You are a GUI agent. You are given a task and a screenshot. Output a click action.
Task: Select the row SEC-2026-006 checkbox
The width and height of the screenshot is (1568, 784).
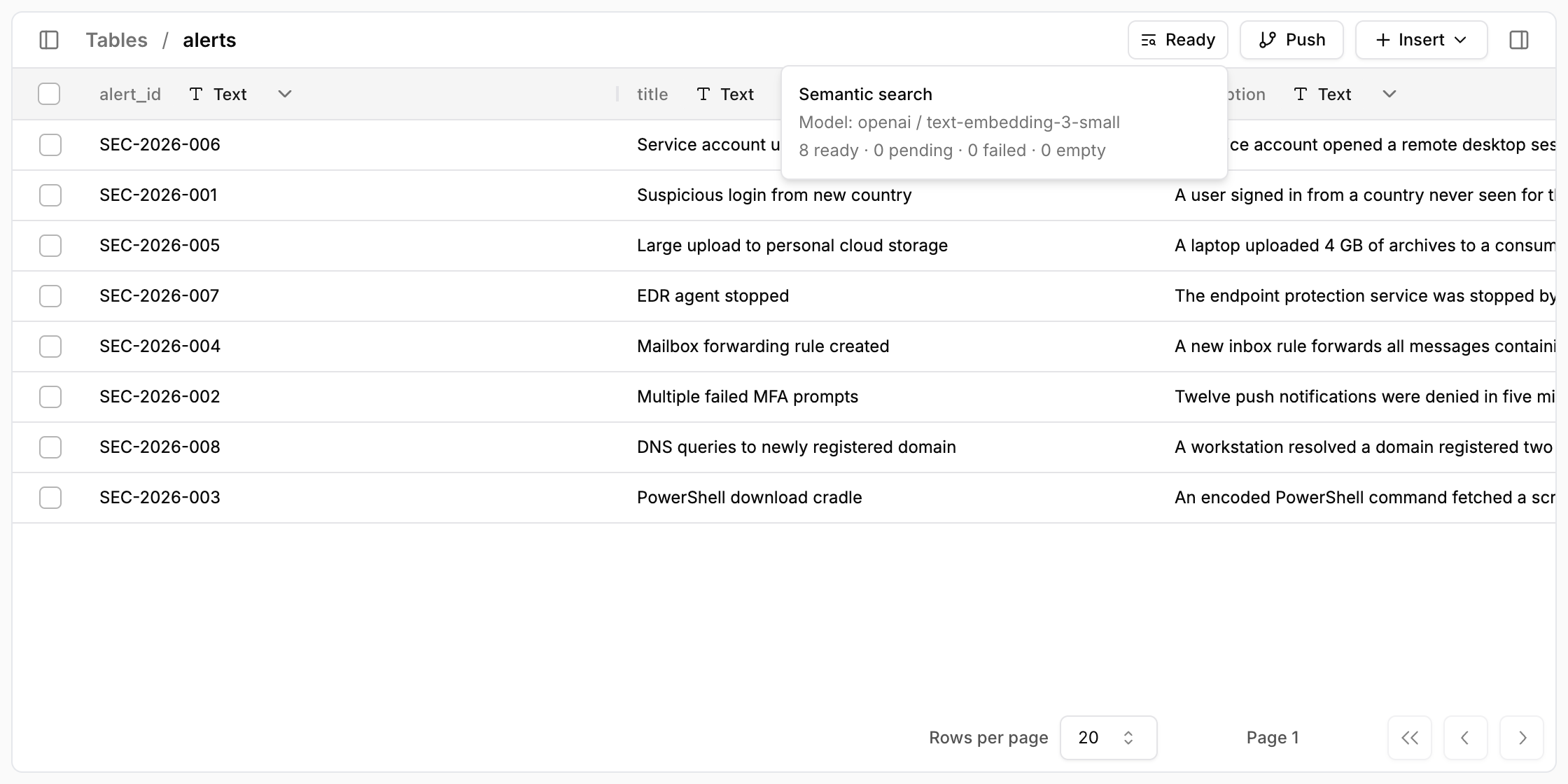tap(50, 145)
